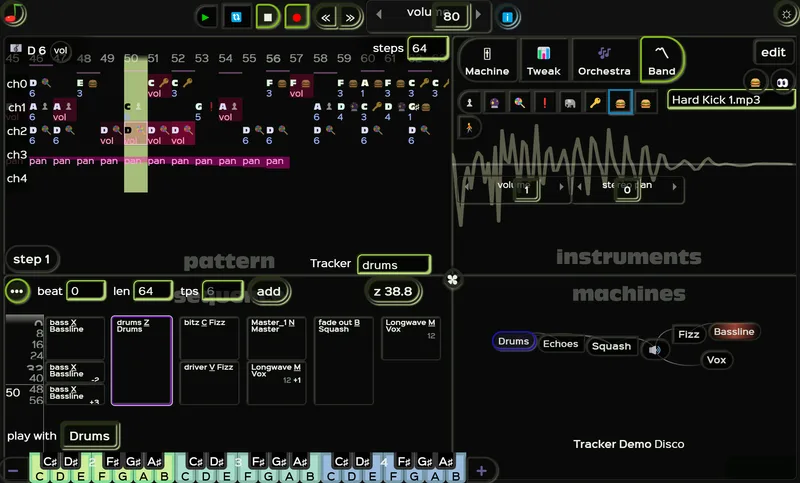Select the elephant instrument icon
The height and width of the screenshot is (483, 800).
[x=570, y=103]
